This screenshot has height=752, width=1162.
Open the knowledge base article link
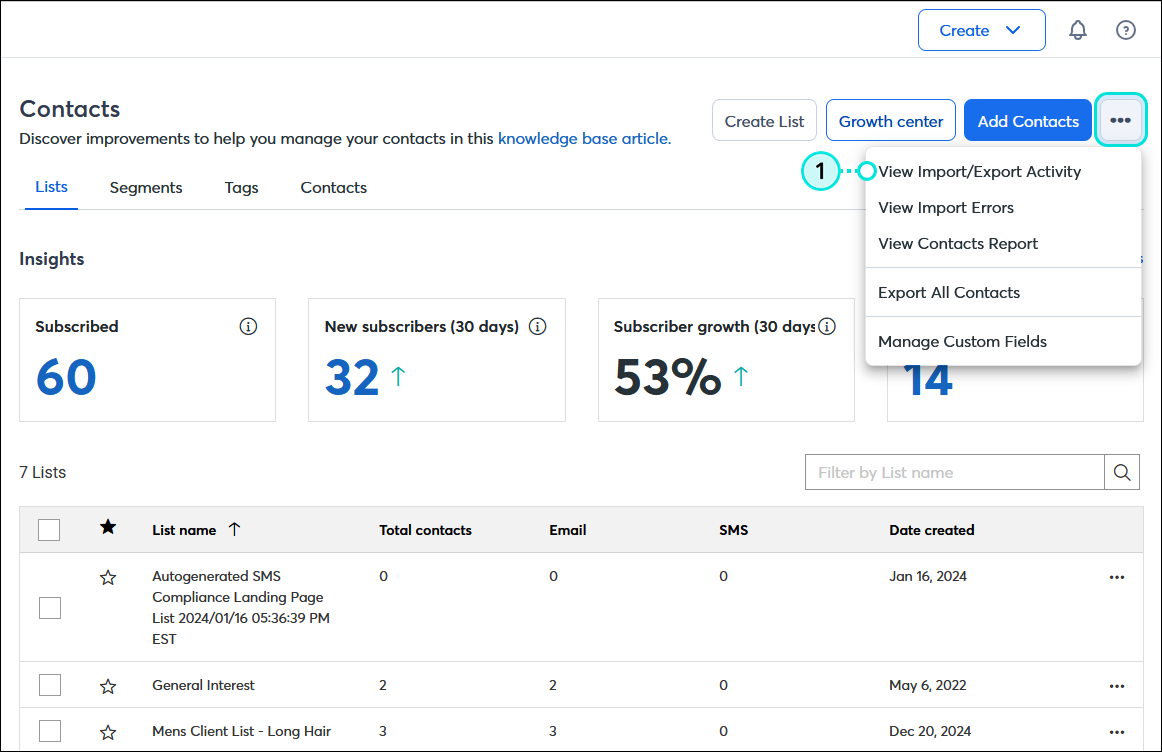point(584,139)
